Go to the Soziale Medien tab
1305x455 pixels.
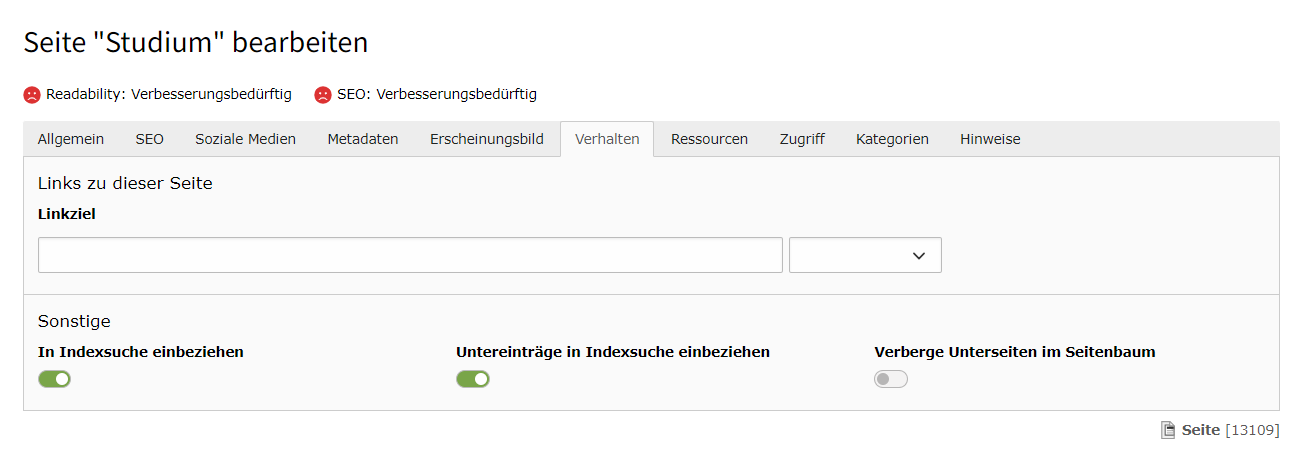click(x=246, y=139)
